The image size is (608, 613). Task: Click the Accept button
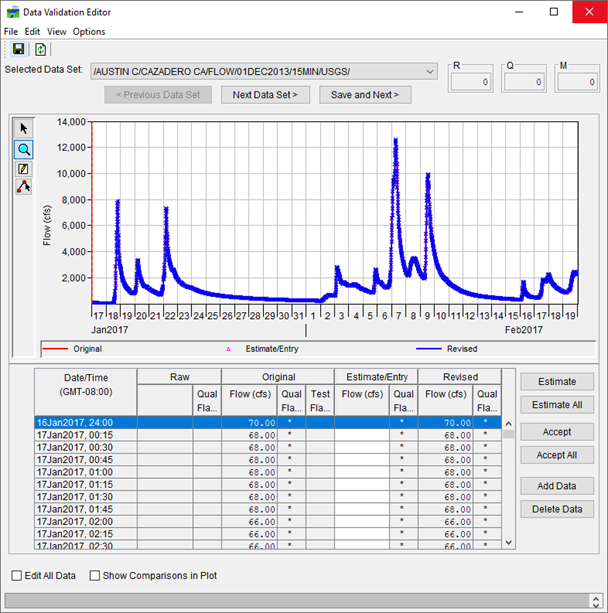click(557, 432)
